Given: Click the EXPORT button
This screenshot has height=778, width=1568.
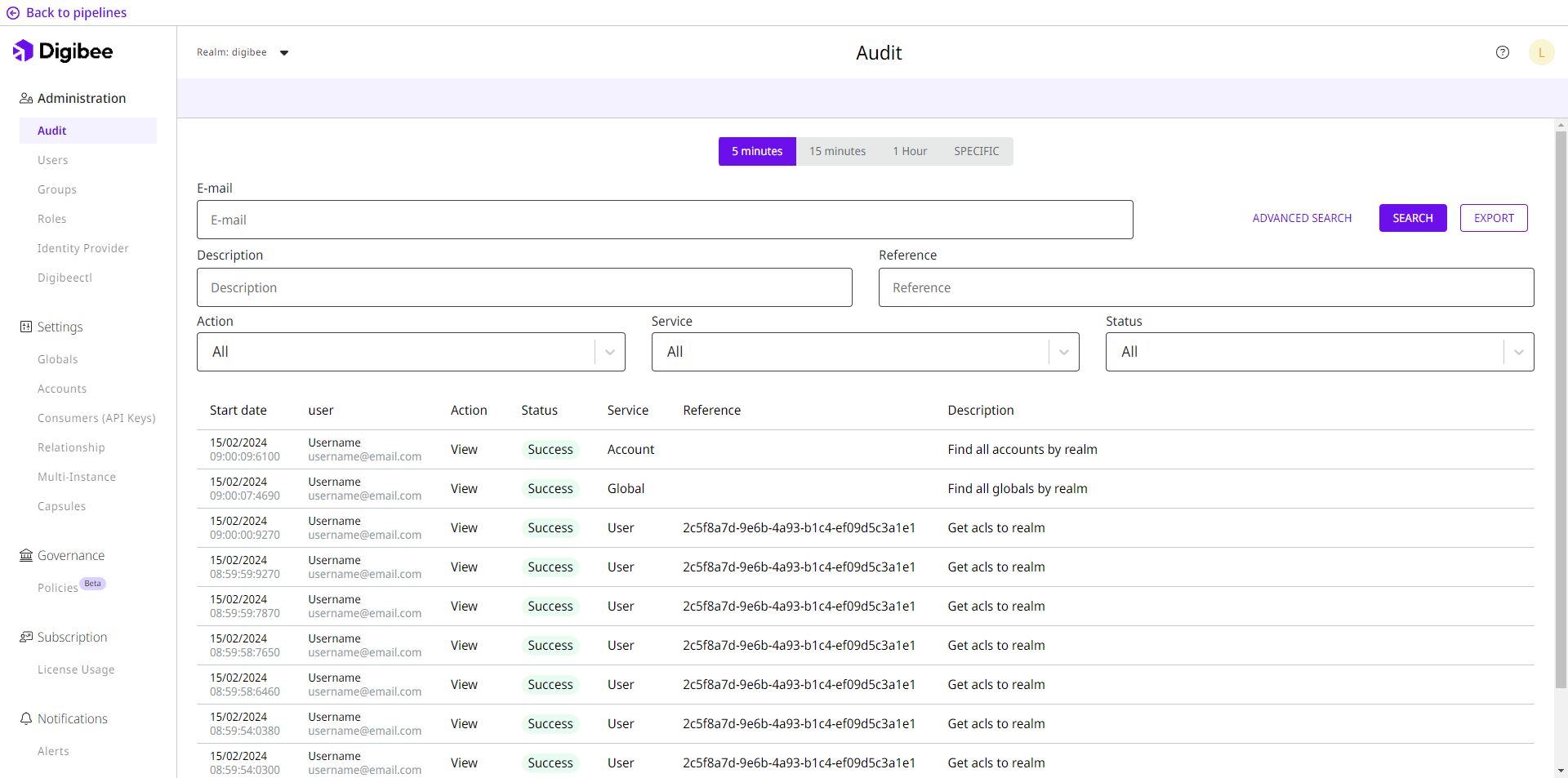Looking at the screenshot, I should (x=1493, y=218).
